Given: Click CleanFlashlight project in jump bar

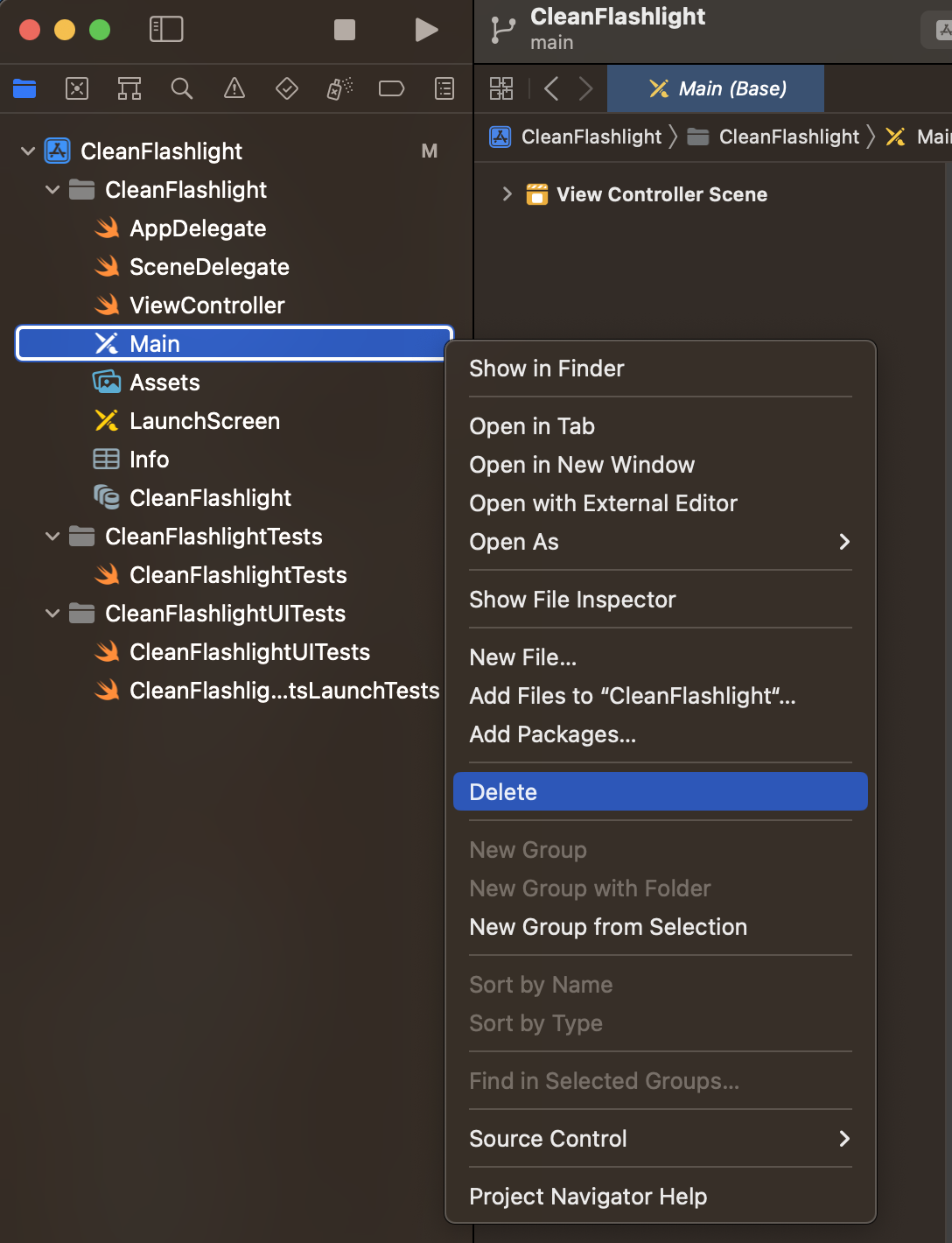Looking at the screenshot, I should point(576,137).
